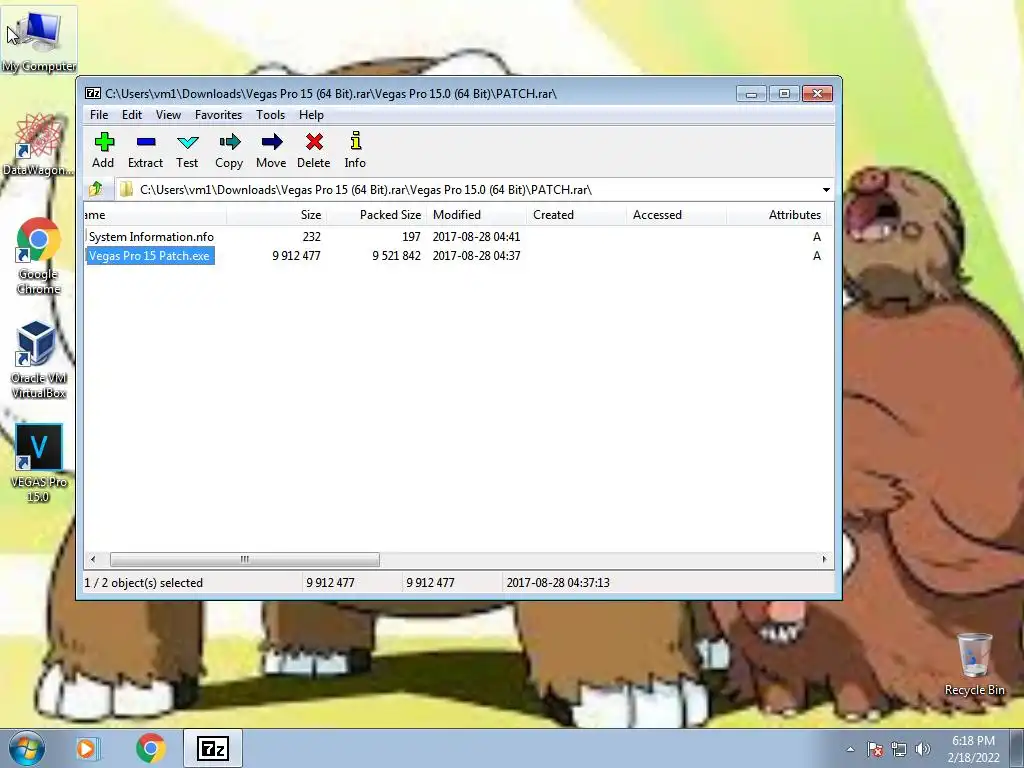Open media player taskbar icon
Image resolution: width=1024 pixels, height=768 pixels.
click(86, 748)
